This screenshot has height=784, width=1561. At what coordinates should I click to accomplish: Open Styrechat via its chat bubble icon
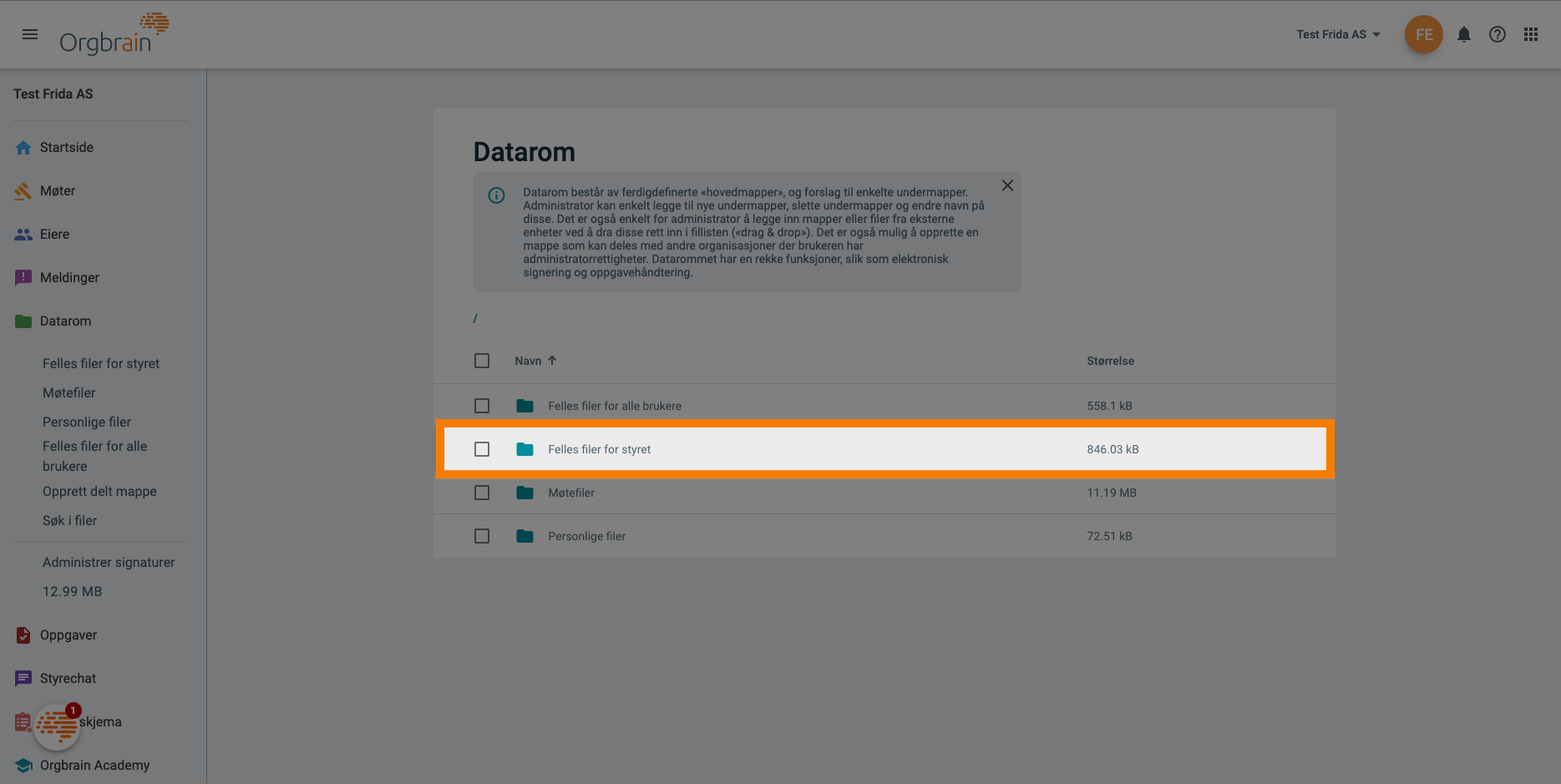pyautogui.click(x=23, y=678)
